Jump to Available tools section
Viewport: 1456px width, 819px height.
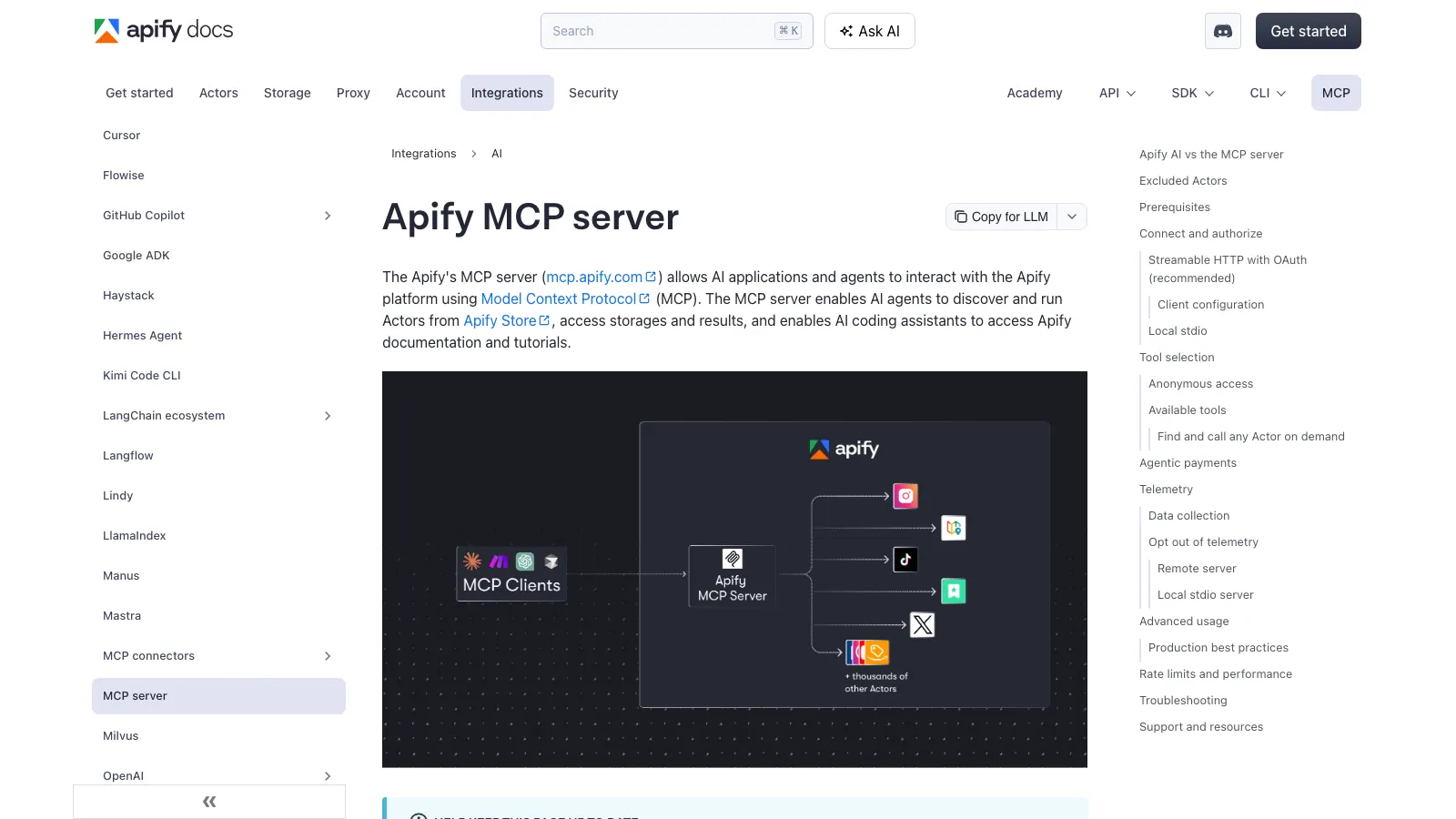[x=1187, y=410]
